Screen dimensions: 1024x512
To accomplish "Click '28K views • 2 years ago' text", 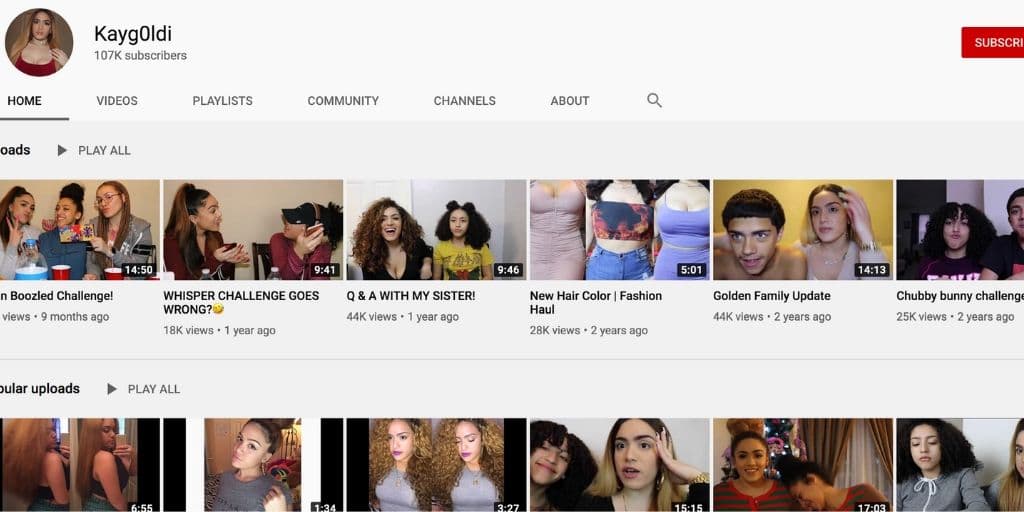I will pyautogui.click(x=589, y=330).
